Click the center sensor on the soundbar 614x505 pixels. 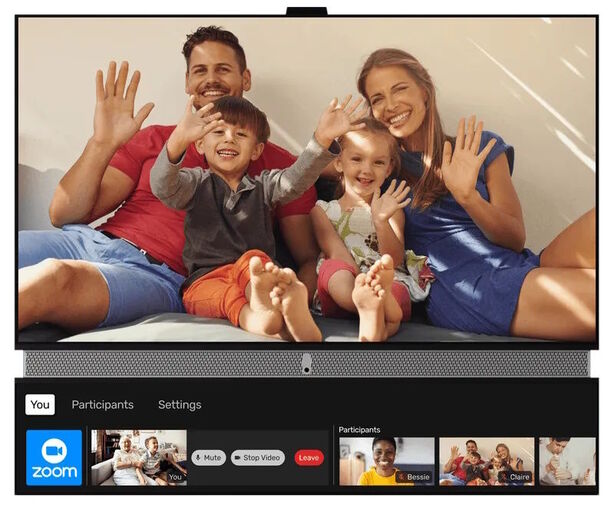306,364
